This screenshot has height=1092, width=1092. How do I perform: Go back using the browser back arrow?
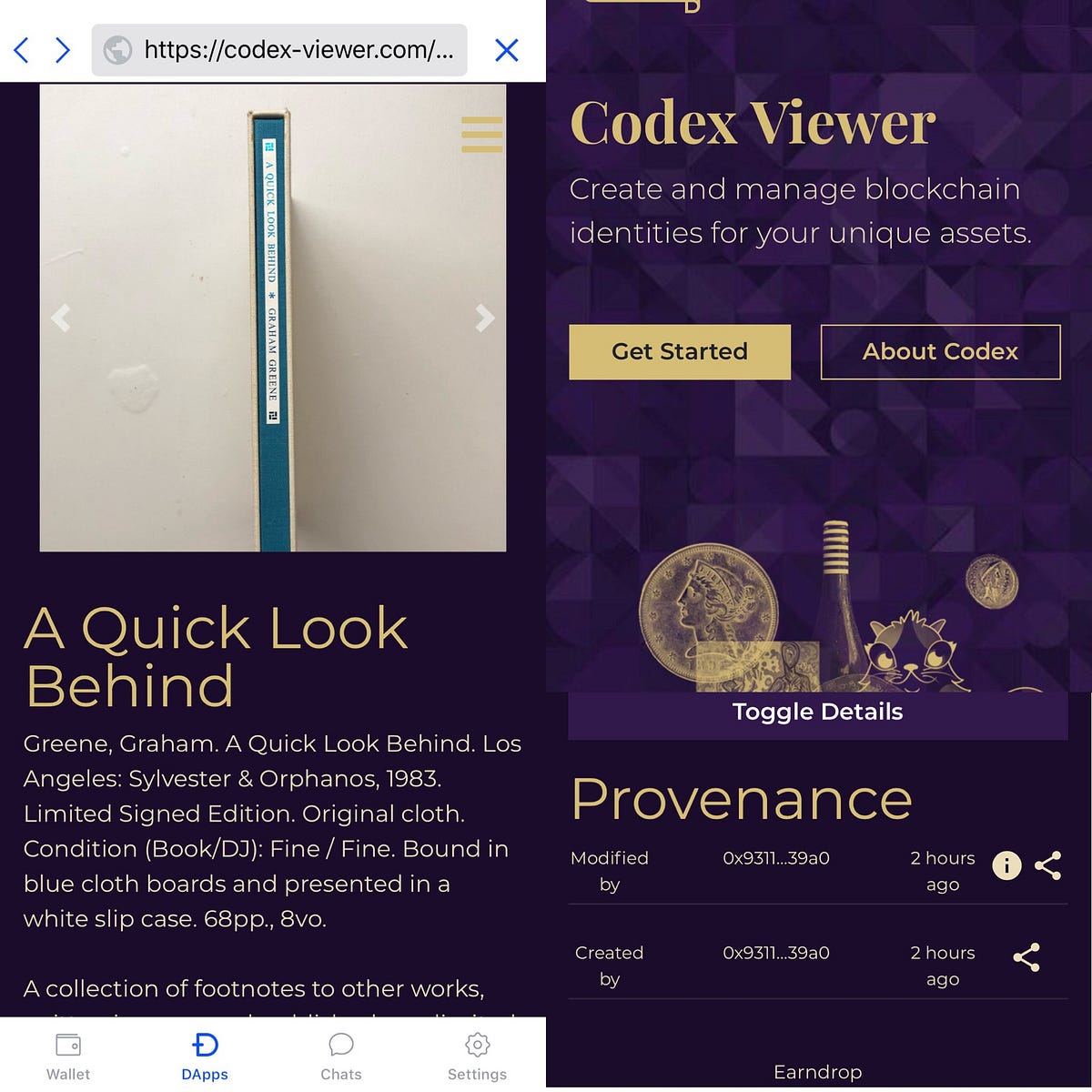point(20,50)
